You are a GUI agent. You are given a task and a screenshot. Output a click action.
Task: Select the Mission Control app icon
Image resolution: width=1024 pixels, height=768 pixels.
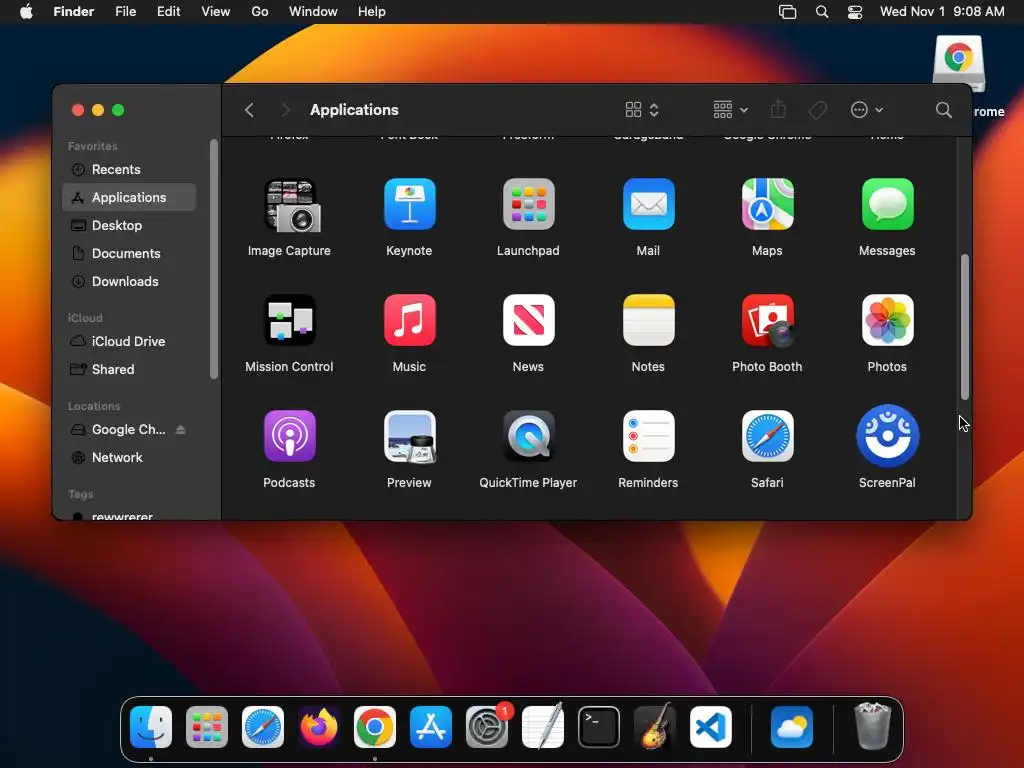point(290,320)
